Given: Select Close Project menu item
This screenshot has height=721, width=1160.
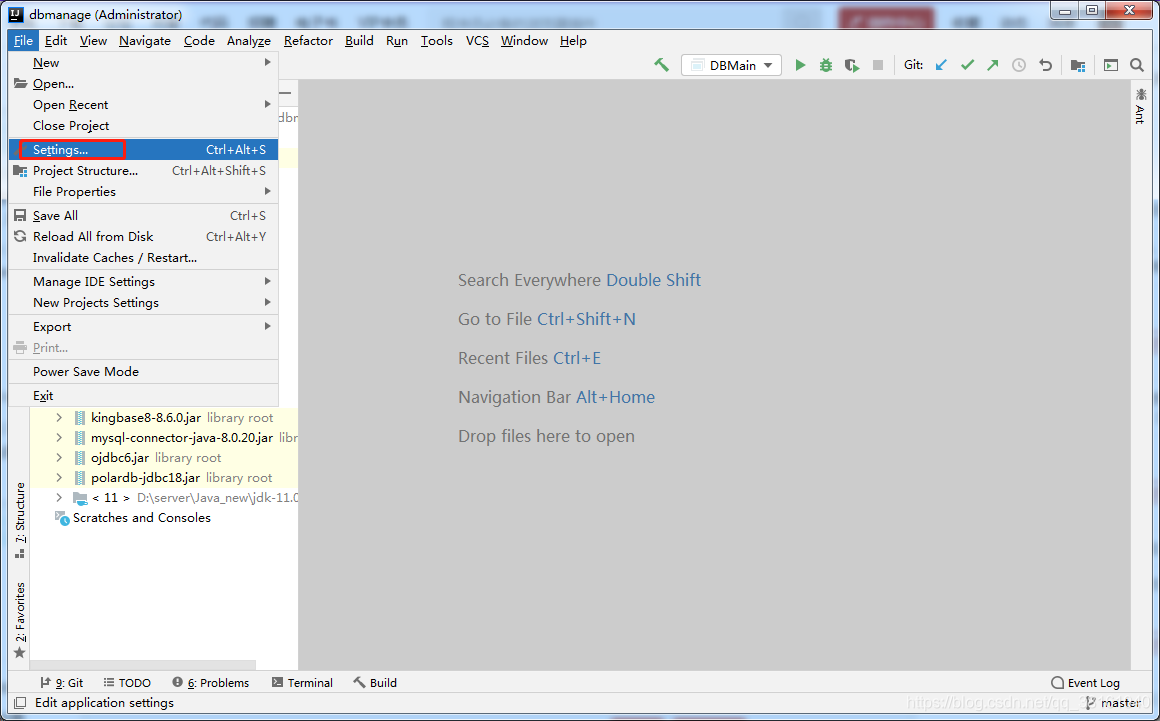Looking at the screenshot, I should click(x=144, y=126).
